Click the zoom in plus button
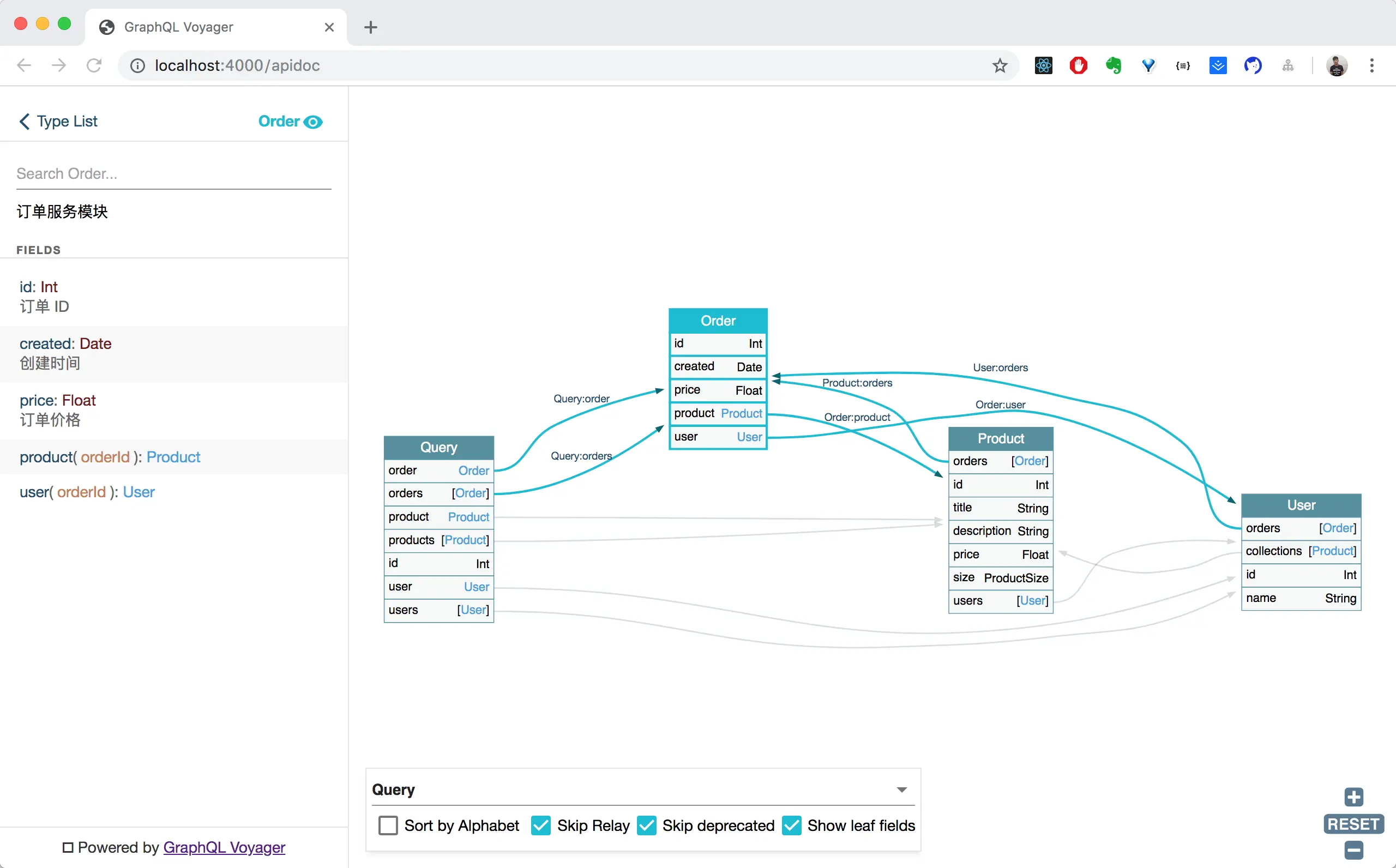 pyautogui.click(x=1353, y=797)
